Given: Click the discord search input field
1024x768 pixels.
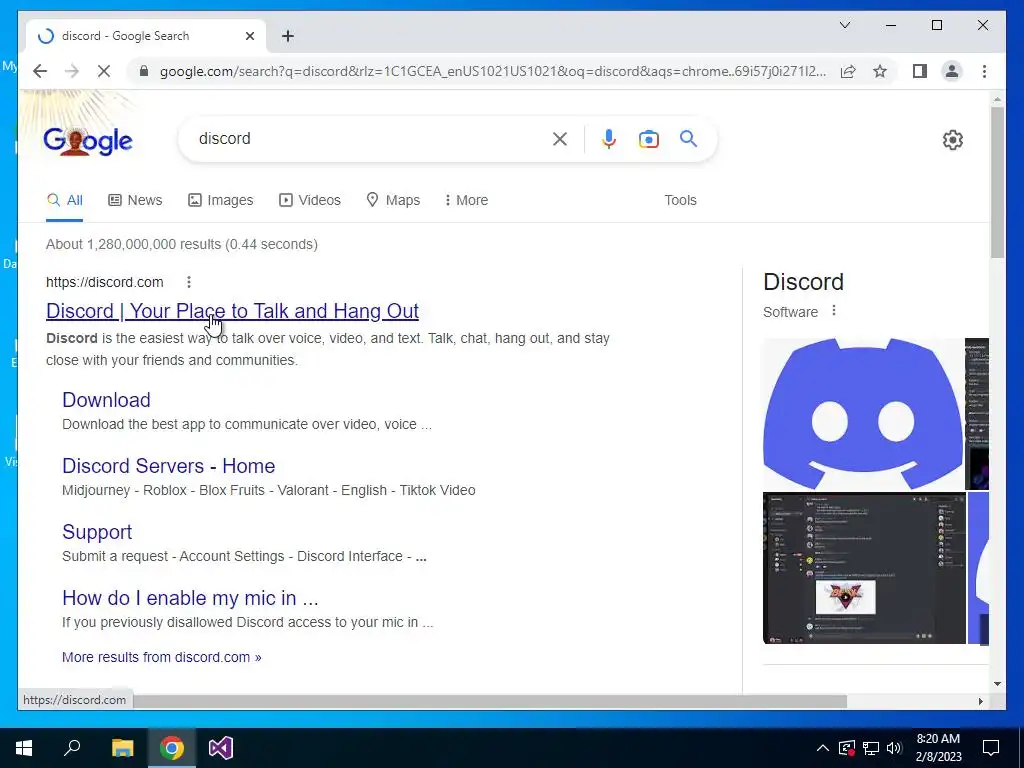Looking at the screenshot, I should [x=372, y=138].
